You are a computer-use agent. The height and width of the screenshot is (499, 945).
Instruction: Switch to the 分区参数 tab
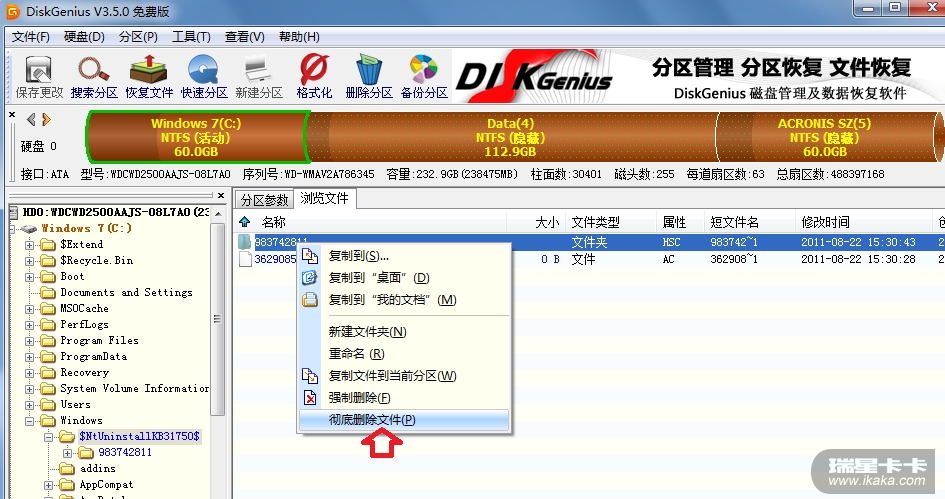point(264,199)
